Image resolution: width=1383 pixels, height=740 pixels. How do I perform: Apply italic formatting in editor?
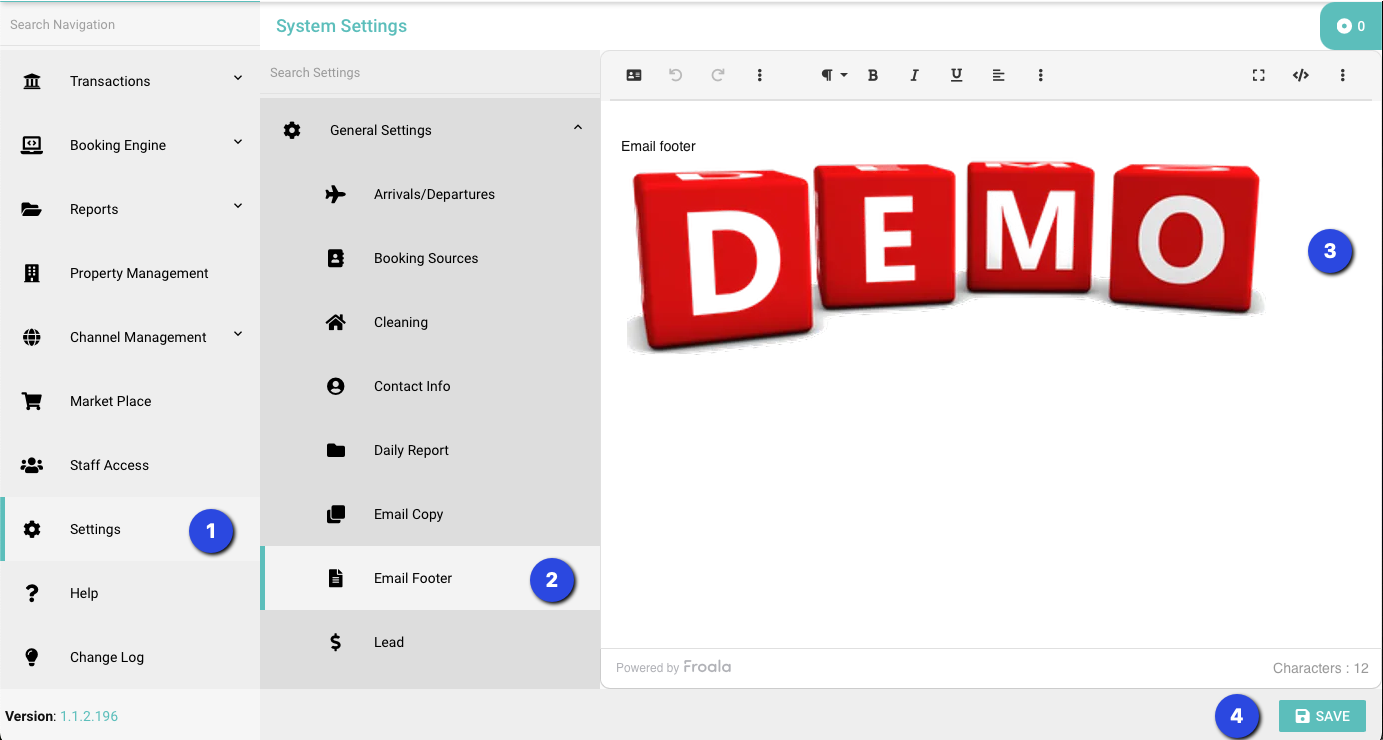coord(914,75)
